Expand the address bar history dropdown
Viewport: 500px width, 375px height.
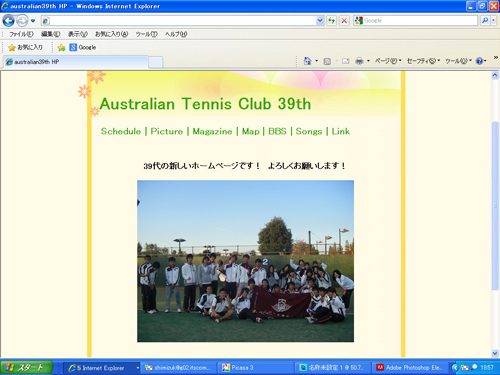pos(320,21)
